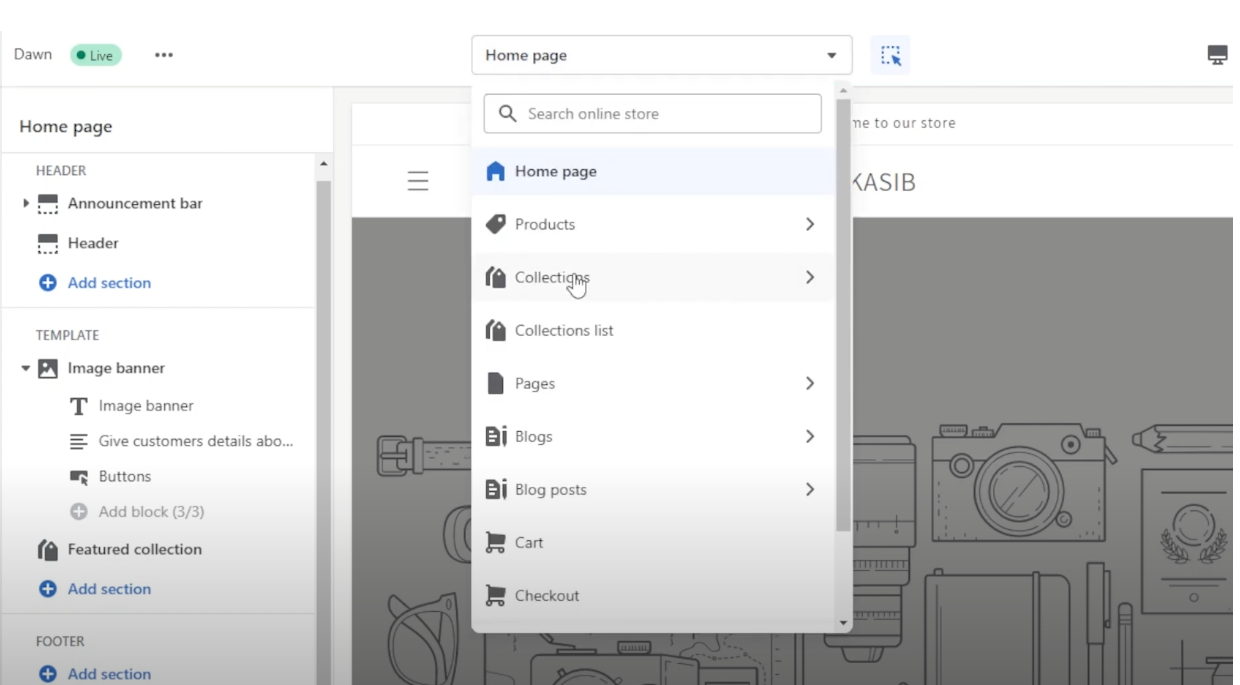1240x685 pixels.
Task: Expand the Announcement bar tree item
Action: 26,203
